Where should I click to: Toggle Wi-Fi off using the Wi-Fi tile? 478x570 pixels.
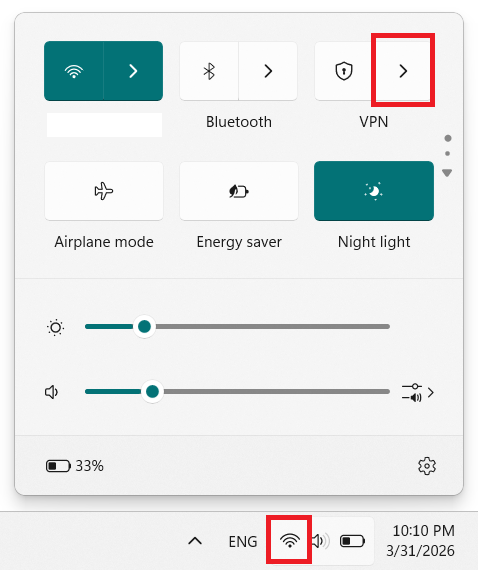point(74,71)
